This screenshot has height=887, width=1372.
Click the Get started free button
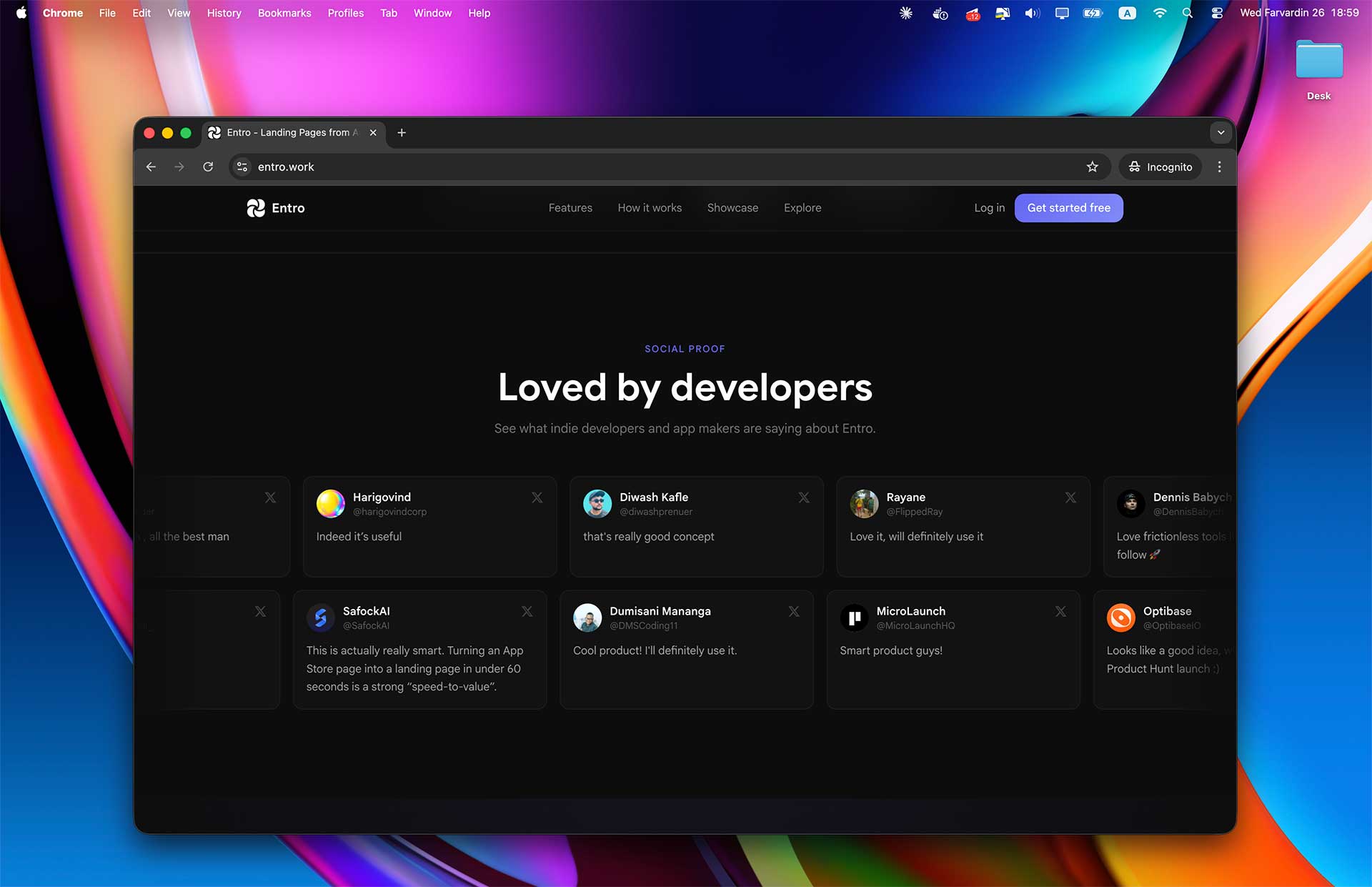pyautogui.click(x=1068, y=208)
